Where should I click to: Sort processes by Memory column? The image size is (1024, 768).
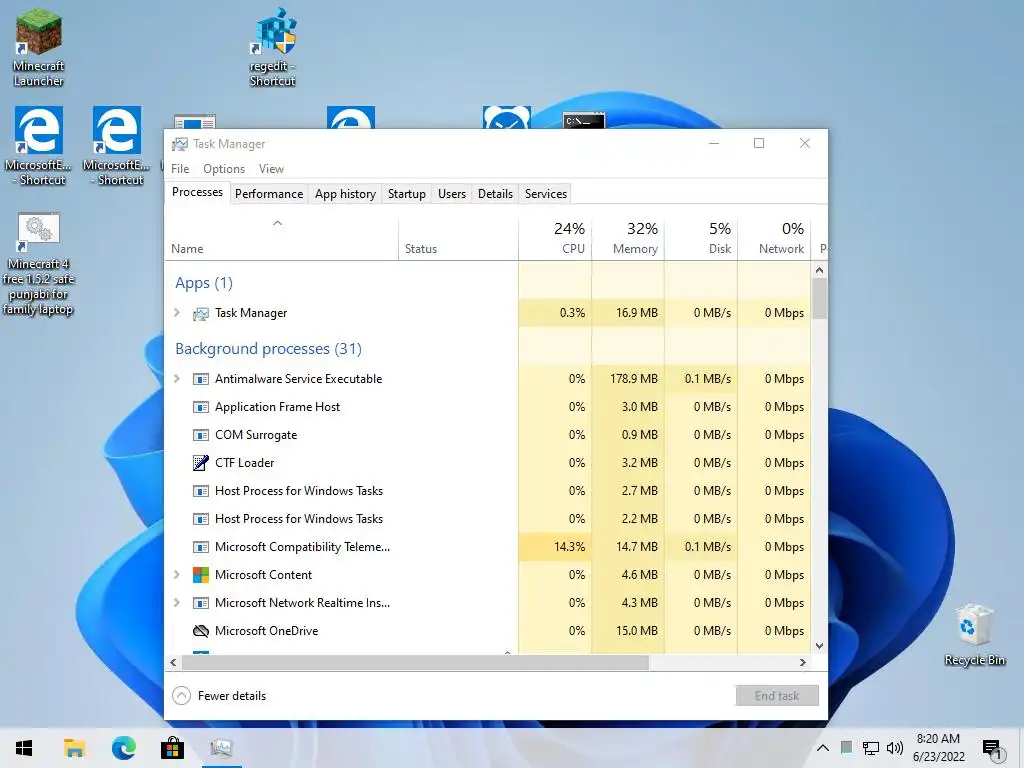pyautogui.click(x=628, y=238)
